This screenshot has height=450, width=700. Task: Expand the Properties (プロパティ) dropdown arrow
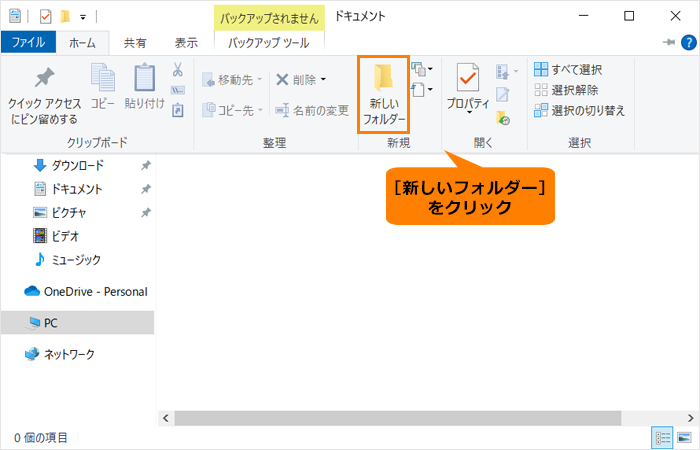coord(469,112)
